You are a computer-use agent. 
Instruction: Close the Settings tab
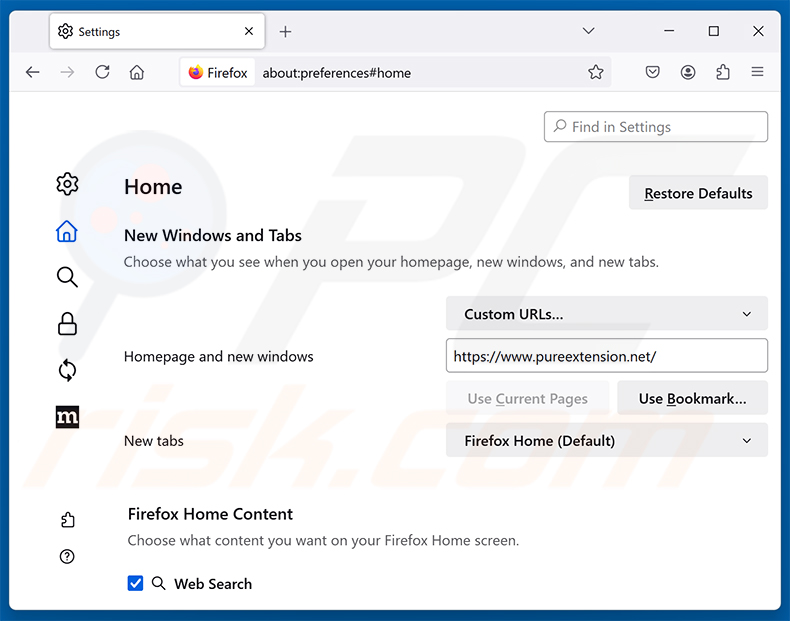[249, 31]
